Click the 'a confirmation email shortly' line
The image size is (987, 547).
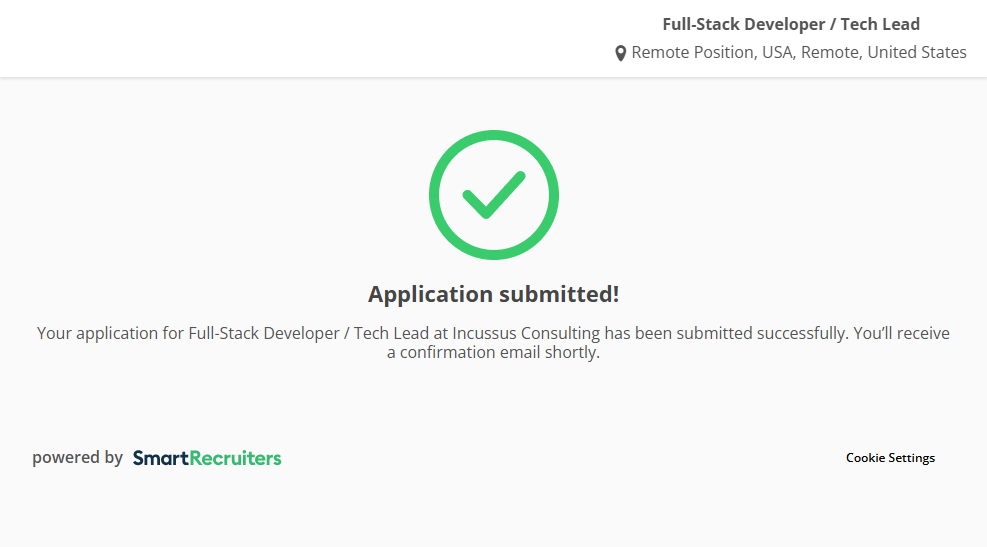click(x=493, y=352)
